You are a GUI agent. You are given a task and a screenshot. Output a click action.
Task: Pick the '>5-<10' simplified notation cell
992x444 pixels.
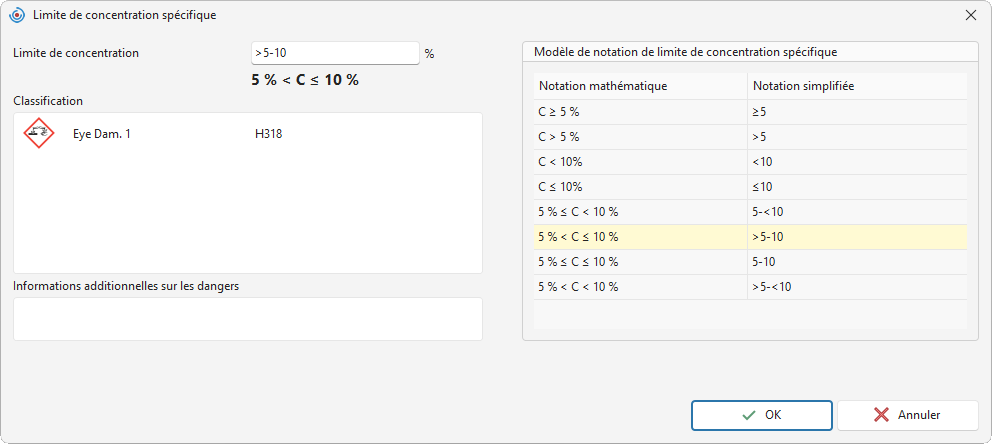[x=857, y=287]
